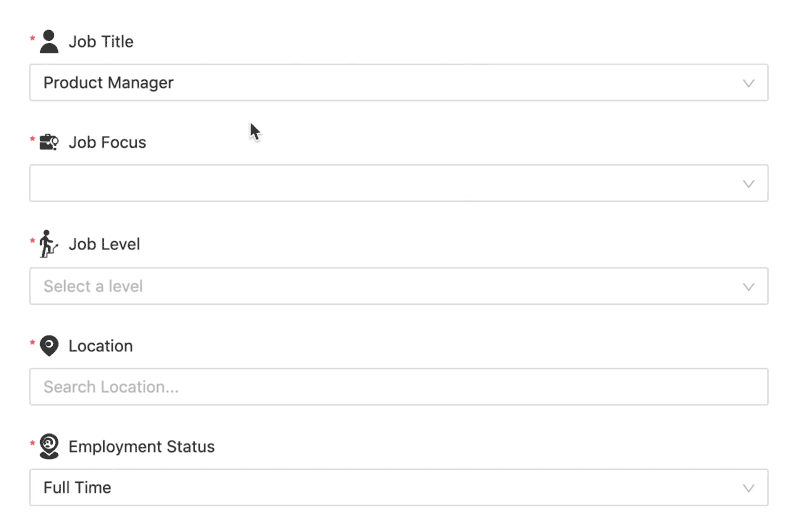Click the Job Title label text
Screen dimensions: 800x526
[101, 42]
